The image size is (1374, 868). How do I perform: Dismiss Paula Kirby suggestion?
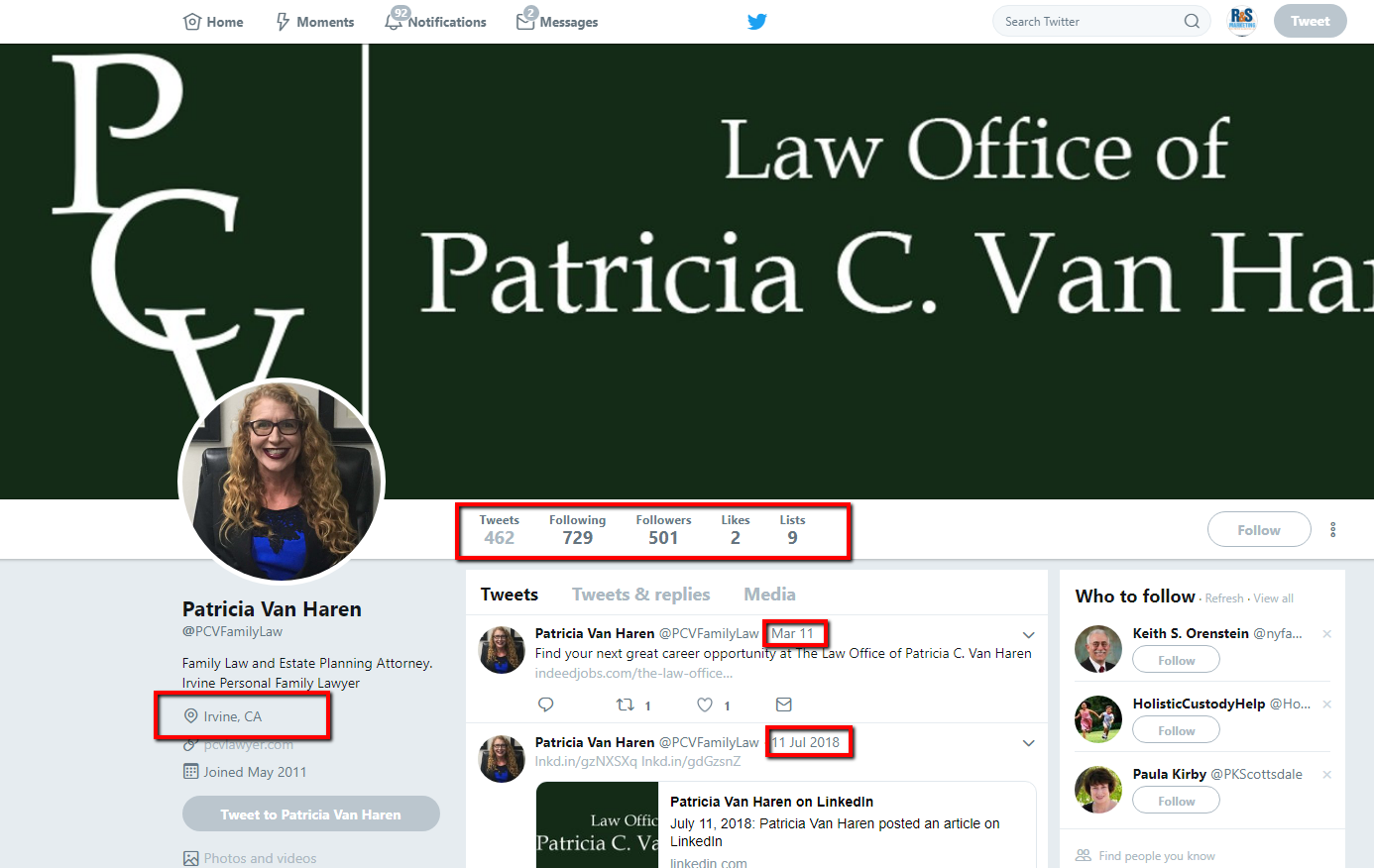[x=1326, y=775]
